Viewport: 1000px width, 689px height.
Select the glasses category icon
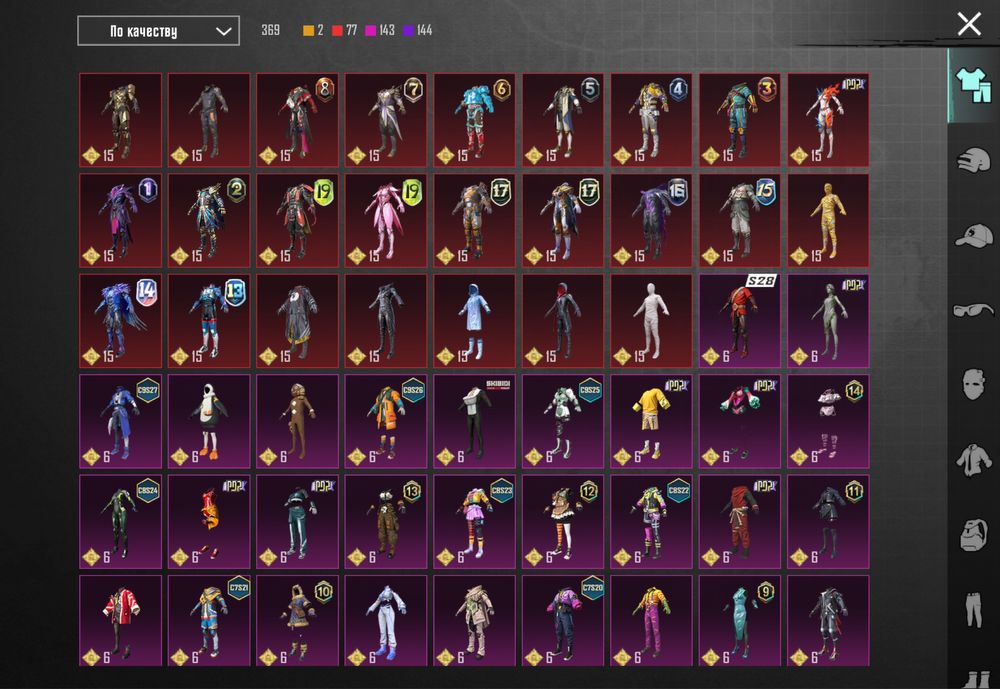click(973, 310)
